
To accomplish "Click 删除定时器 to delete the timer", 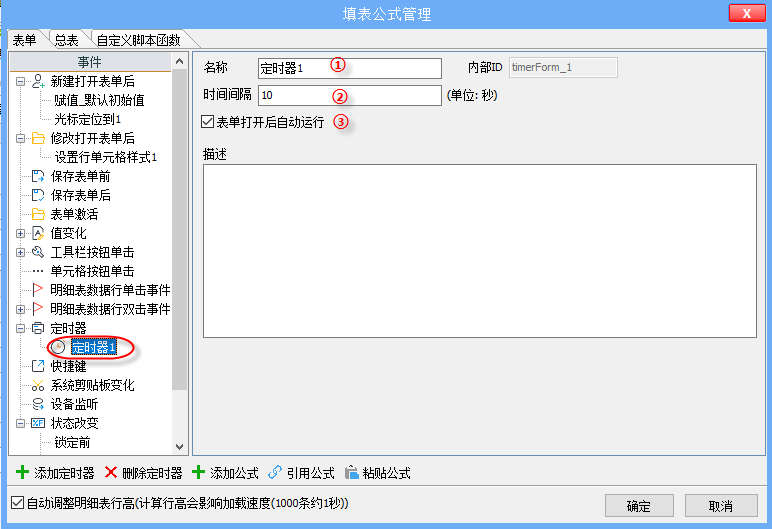I will tap(143, 473).
